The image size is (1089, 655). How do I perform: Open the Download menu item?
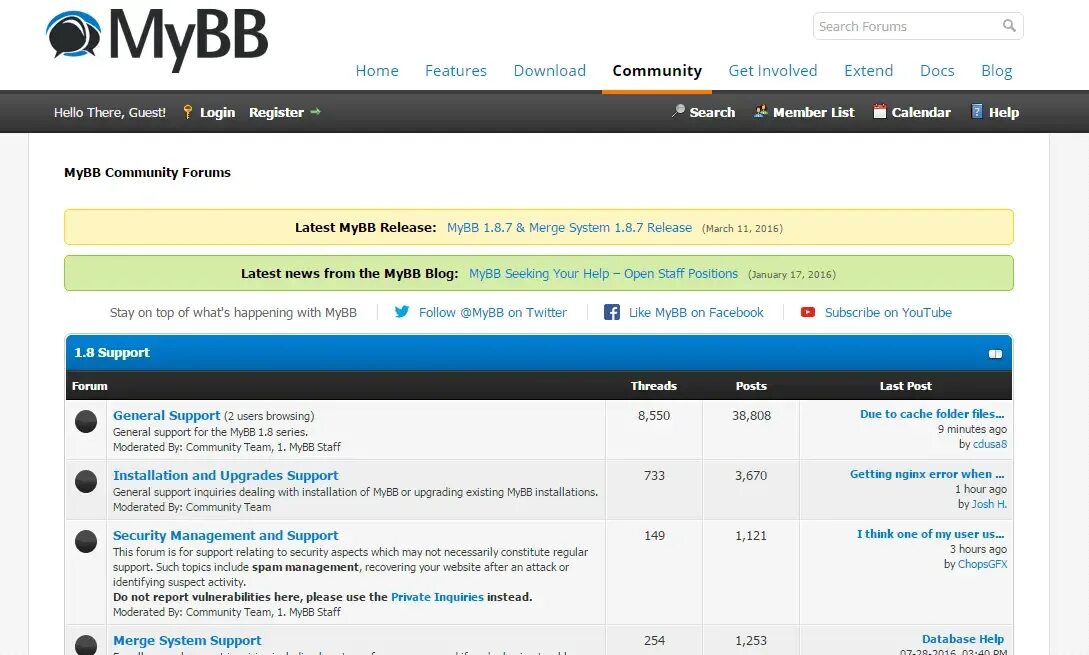coord(549,70)
